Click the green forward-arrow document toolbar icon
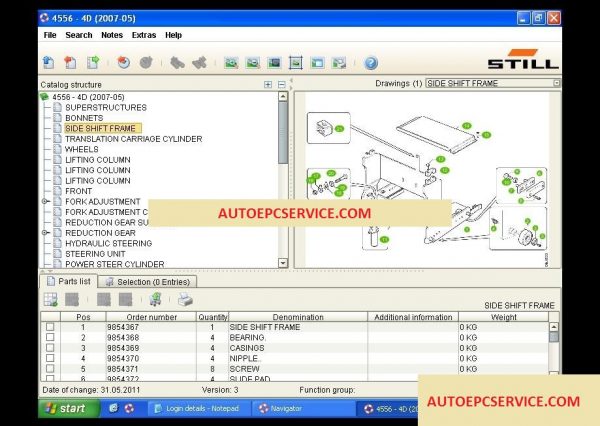This screenshot has height=426, width=600. point(93,62)
